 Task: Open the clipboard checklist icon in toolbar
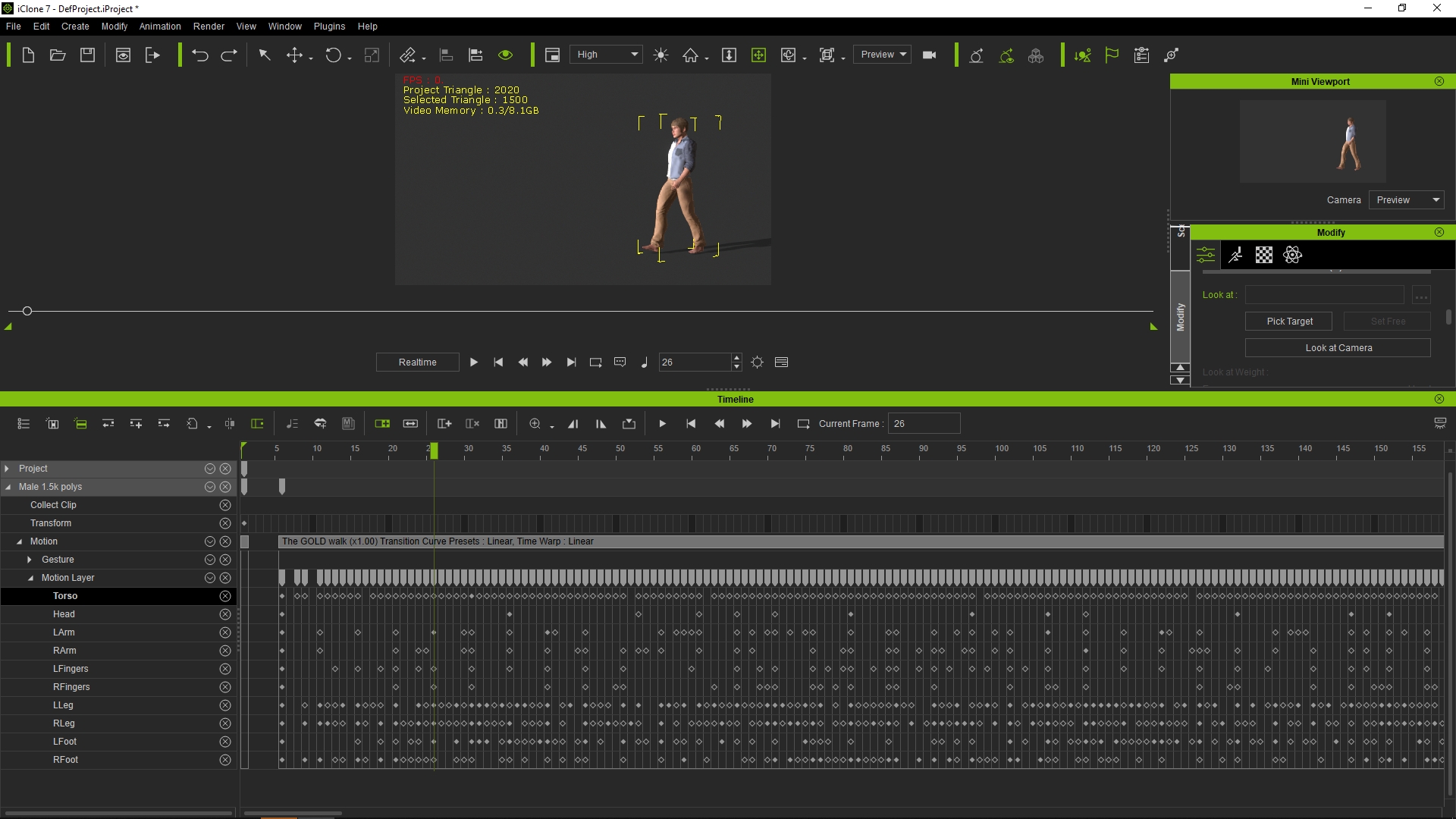click(x=1141, y=55)
